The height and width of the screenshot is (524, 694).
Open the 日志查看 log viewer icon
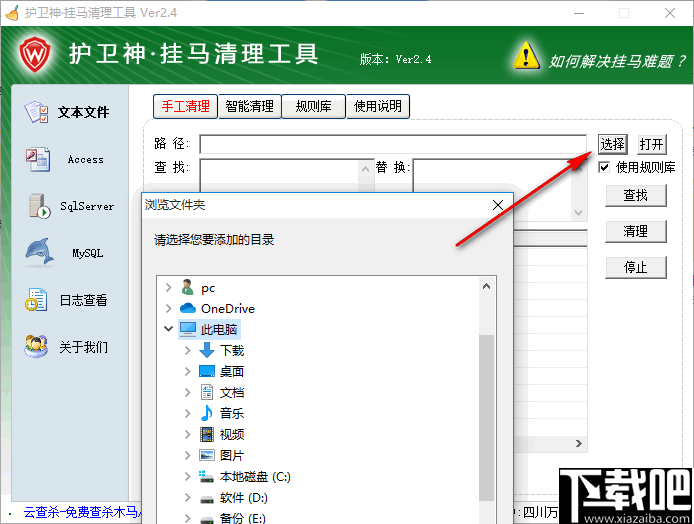[36, 300]
